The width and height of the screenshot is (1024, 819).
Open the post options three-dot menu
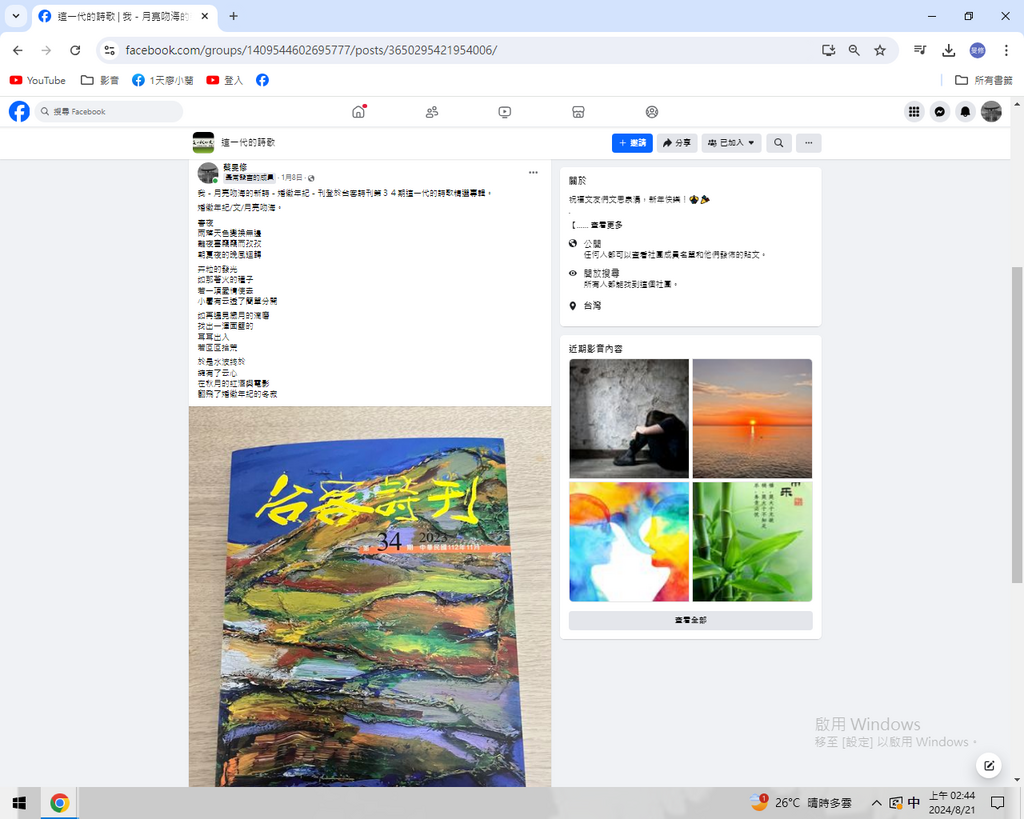(x=533, y=172)
